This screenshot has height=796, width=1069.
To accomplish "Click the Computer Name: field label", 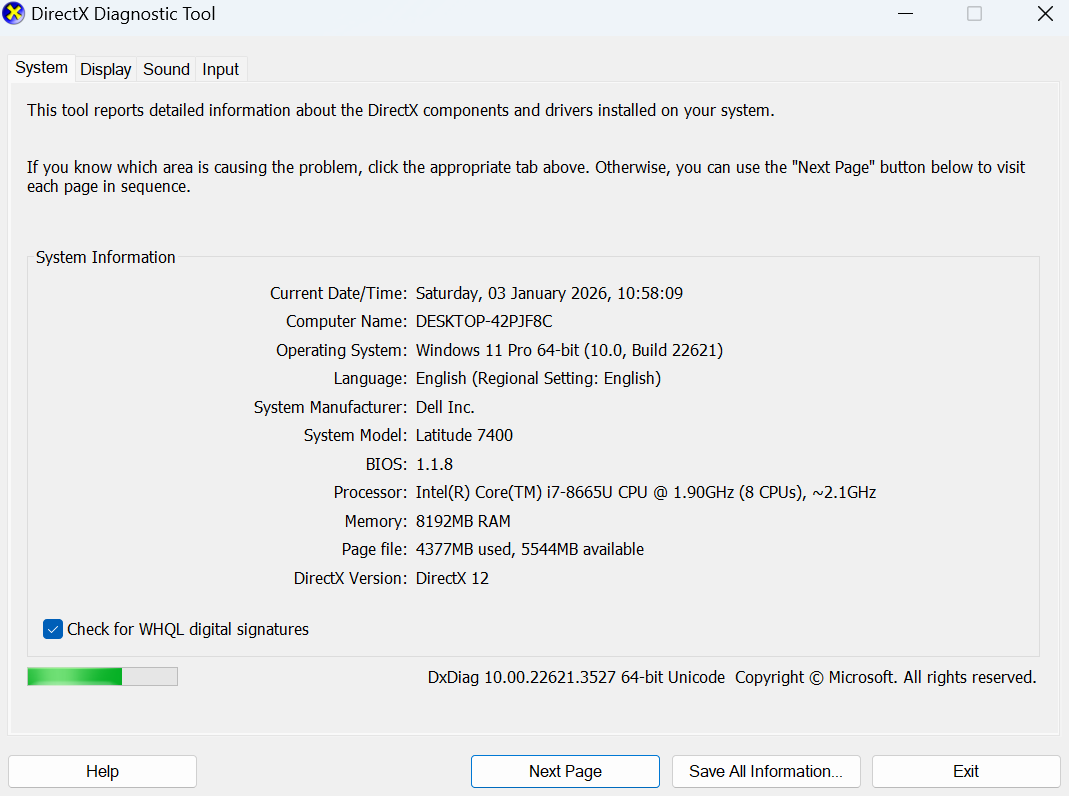I will pyautogui.click(x=346, y=322).
